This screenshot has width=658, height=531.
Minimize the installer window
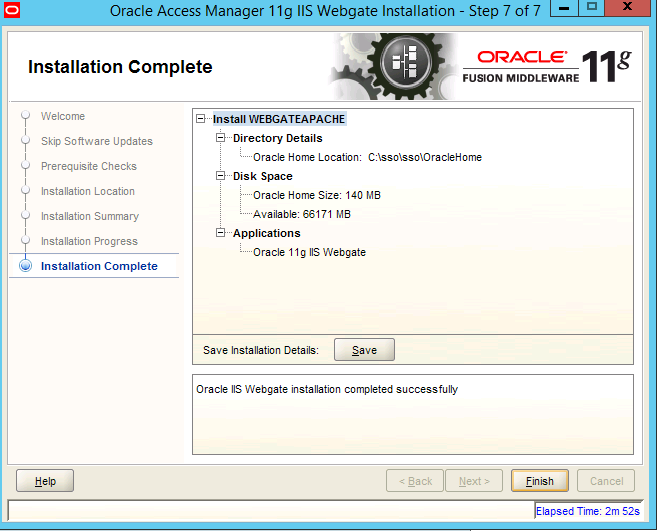[x=564, y=8]
